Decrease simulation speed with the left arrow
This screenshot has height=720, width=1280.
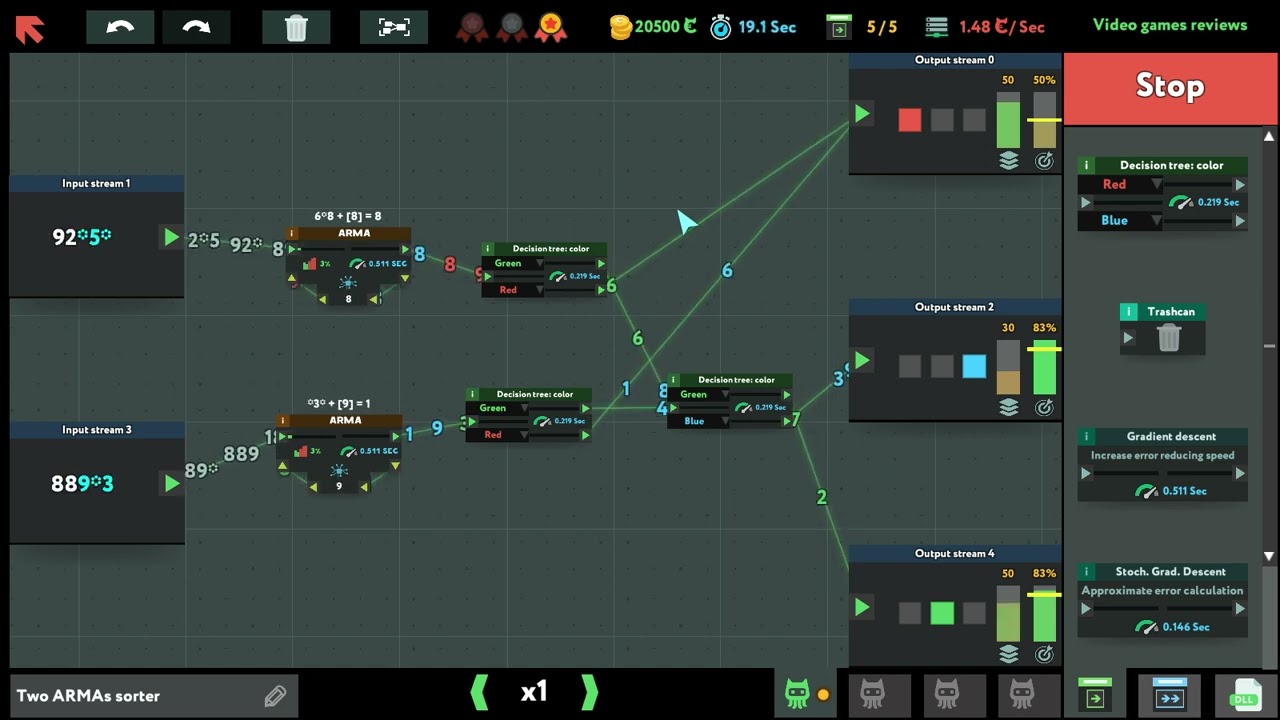pyautogui.click(x=479, y=692)
